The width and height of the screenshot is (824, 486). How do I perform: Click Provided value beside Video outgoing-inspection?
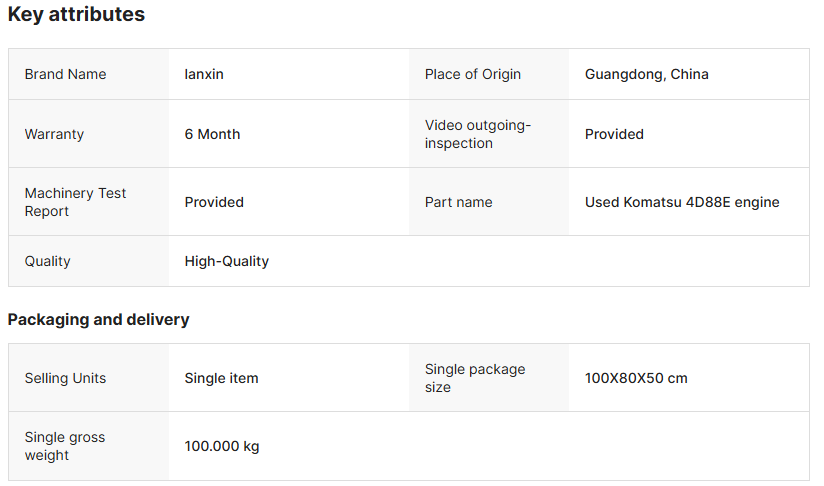614,134
